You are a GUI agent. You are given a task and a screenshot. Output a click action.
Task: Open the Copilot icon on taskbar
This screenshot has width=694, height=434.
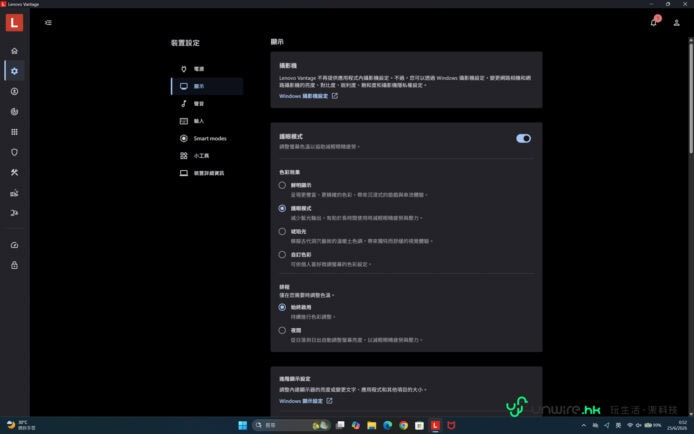pos(355,425)
